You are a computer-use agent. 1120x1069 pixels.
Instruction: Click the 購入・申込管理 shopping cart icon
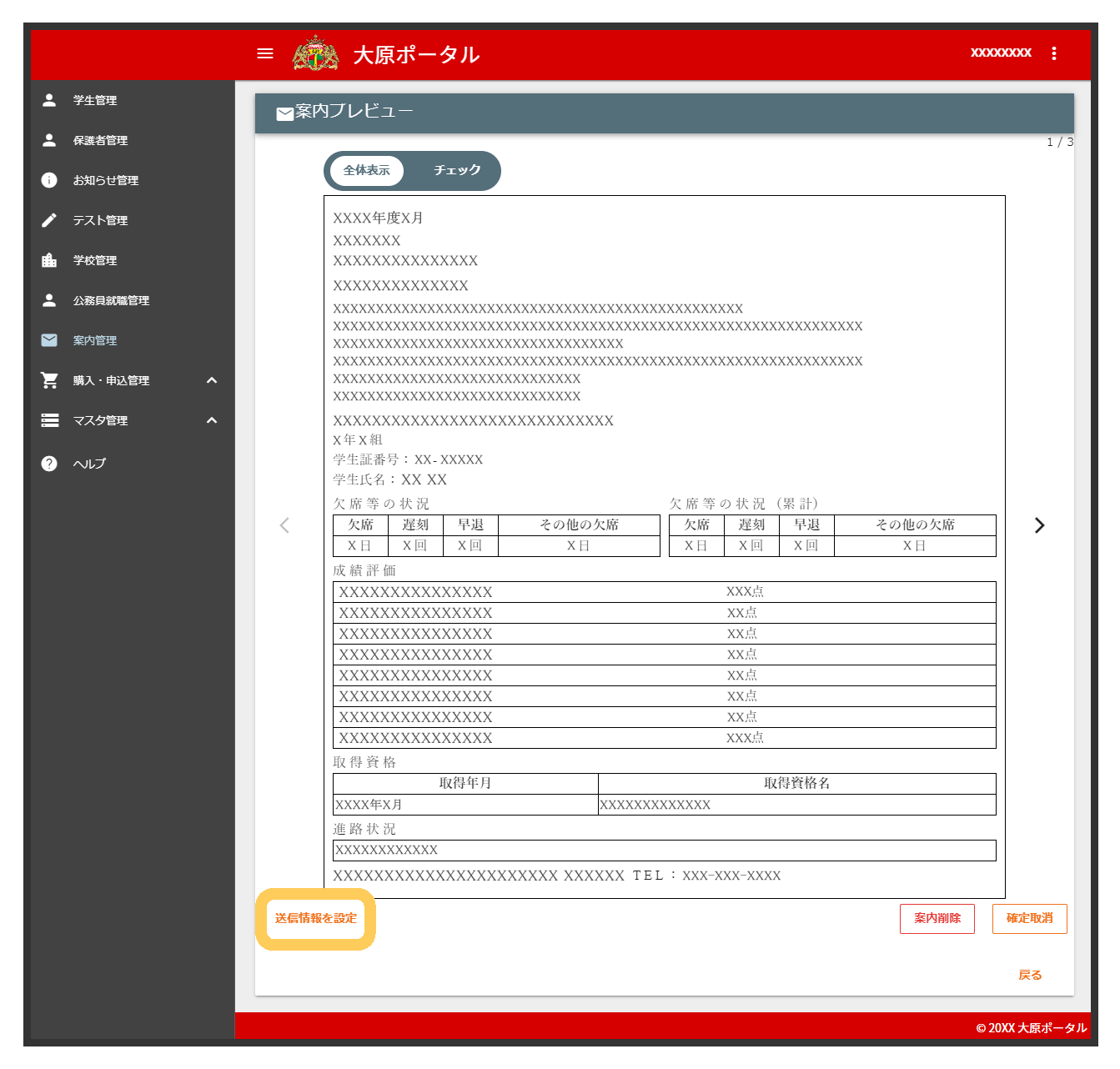point(49,380)
